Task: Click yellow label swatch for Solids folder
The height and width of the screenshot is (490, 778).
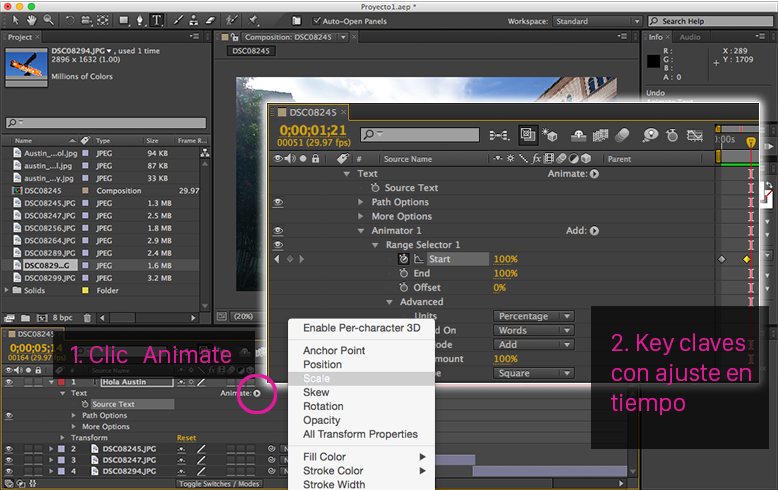Action: [85, 290]
